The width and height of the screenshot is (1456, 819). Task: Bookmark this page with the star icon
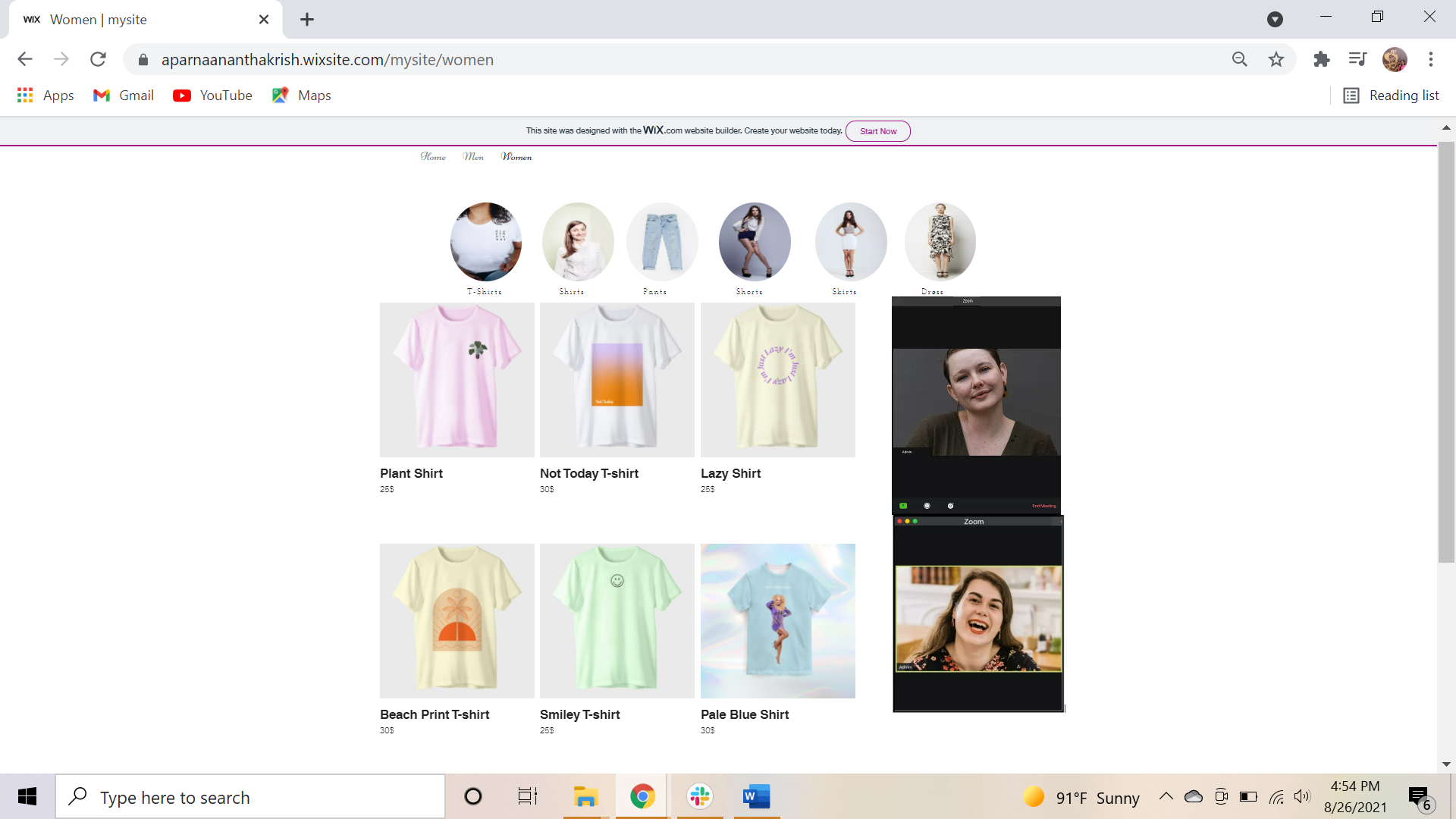point(1276,59)
